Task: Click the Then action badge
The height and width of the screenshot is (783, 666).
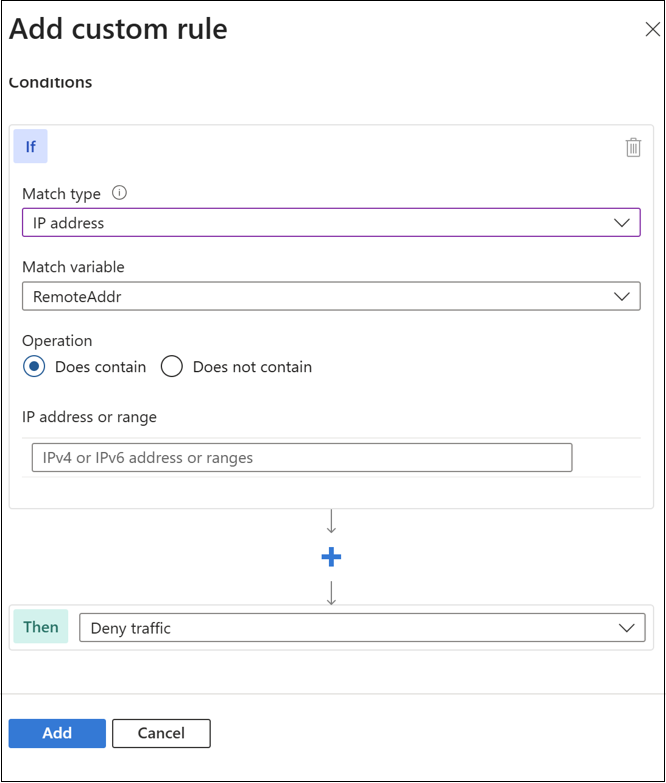Action: (41, 627)
